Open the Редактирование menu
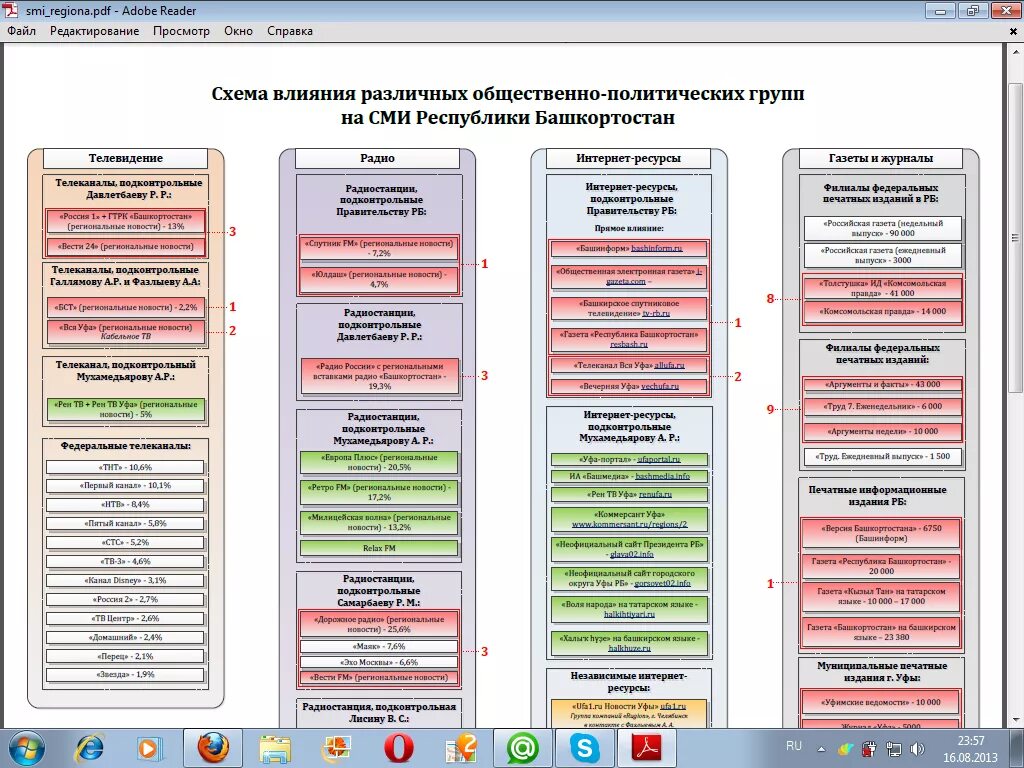Viewport: 1024px width, 768px height. [x=95, y=31]
